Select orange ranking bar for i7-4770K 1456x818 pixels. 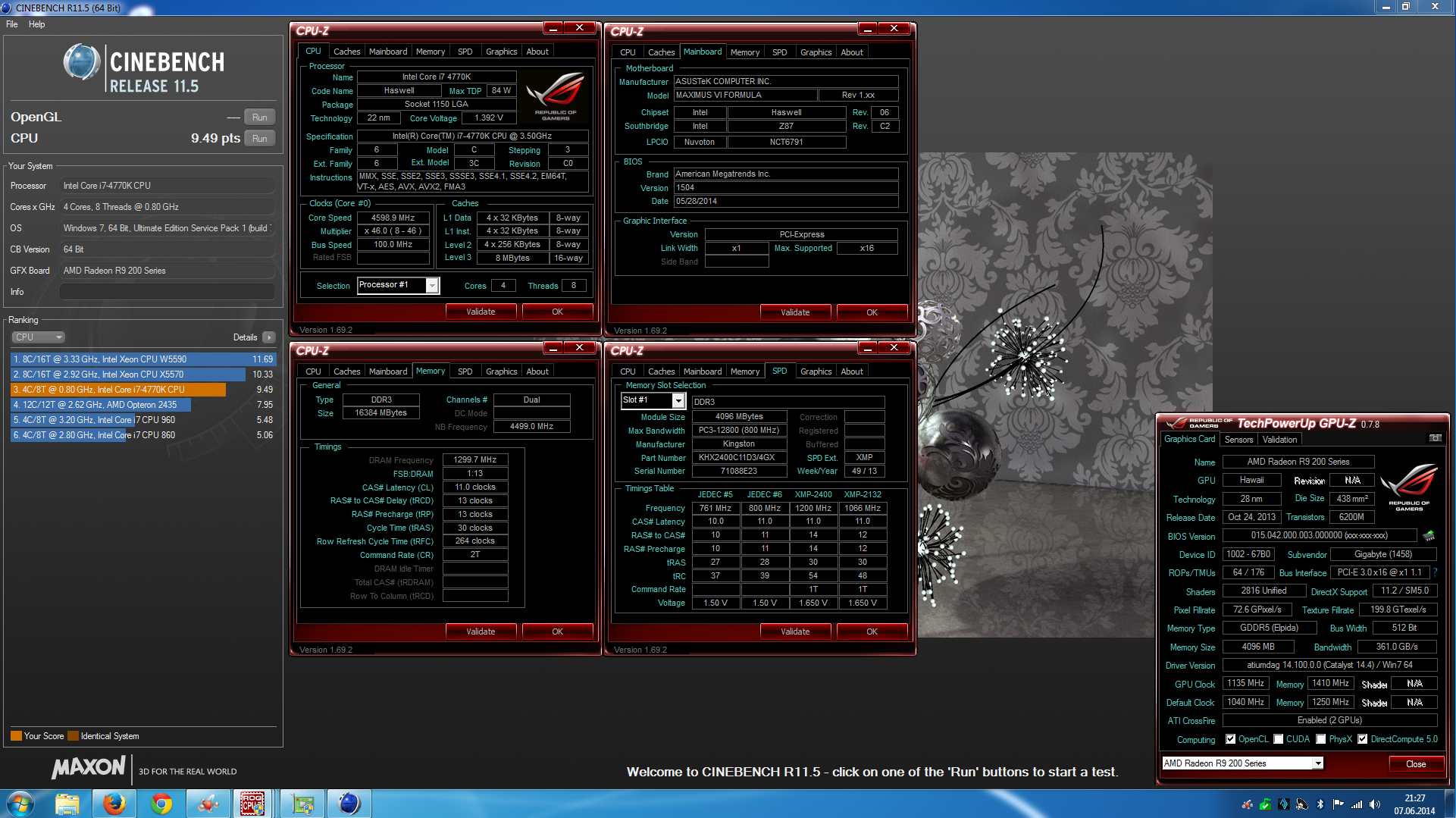[x=118, y=390]
